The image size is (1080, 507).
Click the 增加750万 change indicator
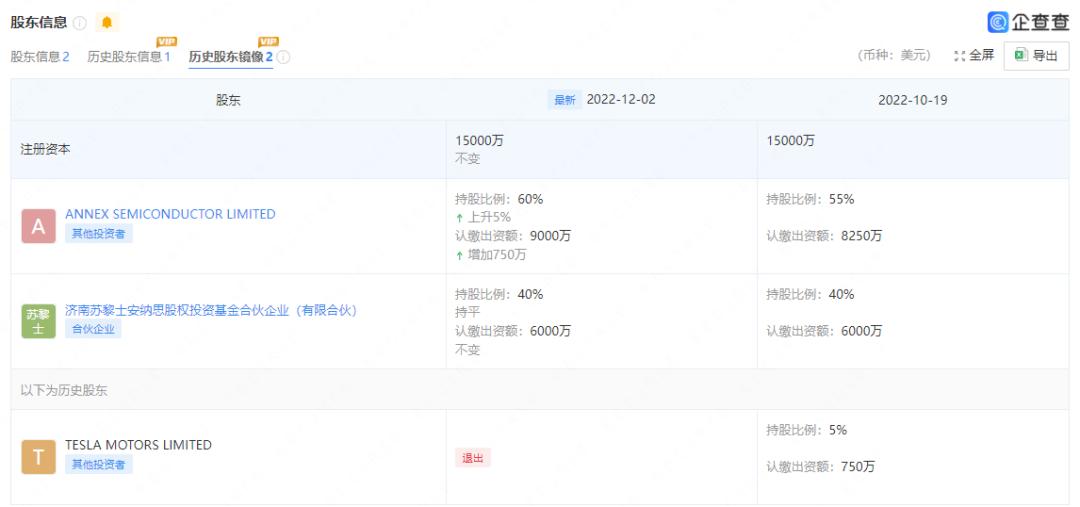tap(491, 255)
